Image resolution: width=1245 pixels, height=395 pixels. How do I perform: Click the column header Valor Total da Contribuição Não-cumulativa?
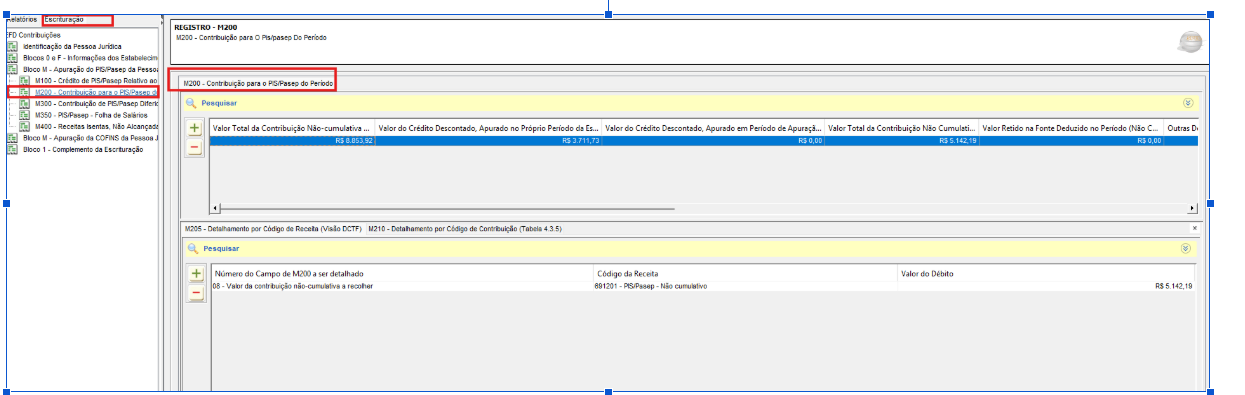tap(292, 128)
